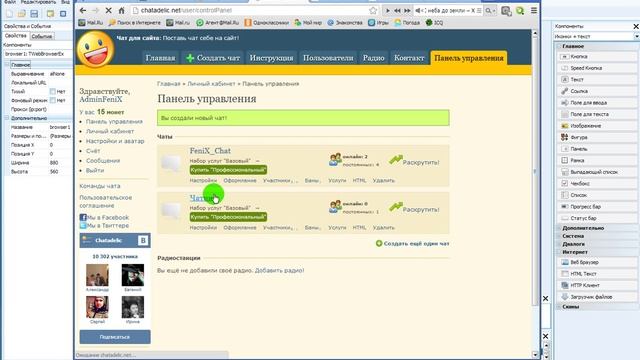The width and height of the screenshot is (640, 360).
Task: Switch to the Свойства tab
Action: coord(16,36)
